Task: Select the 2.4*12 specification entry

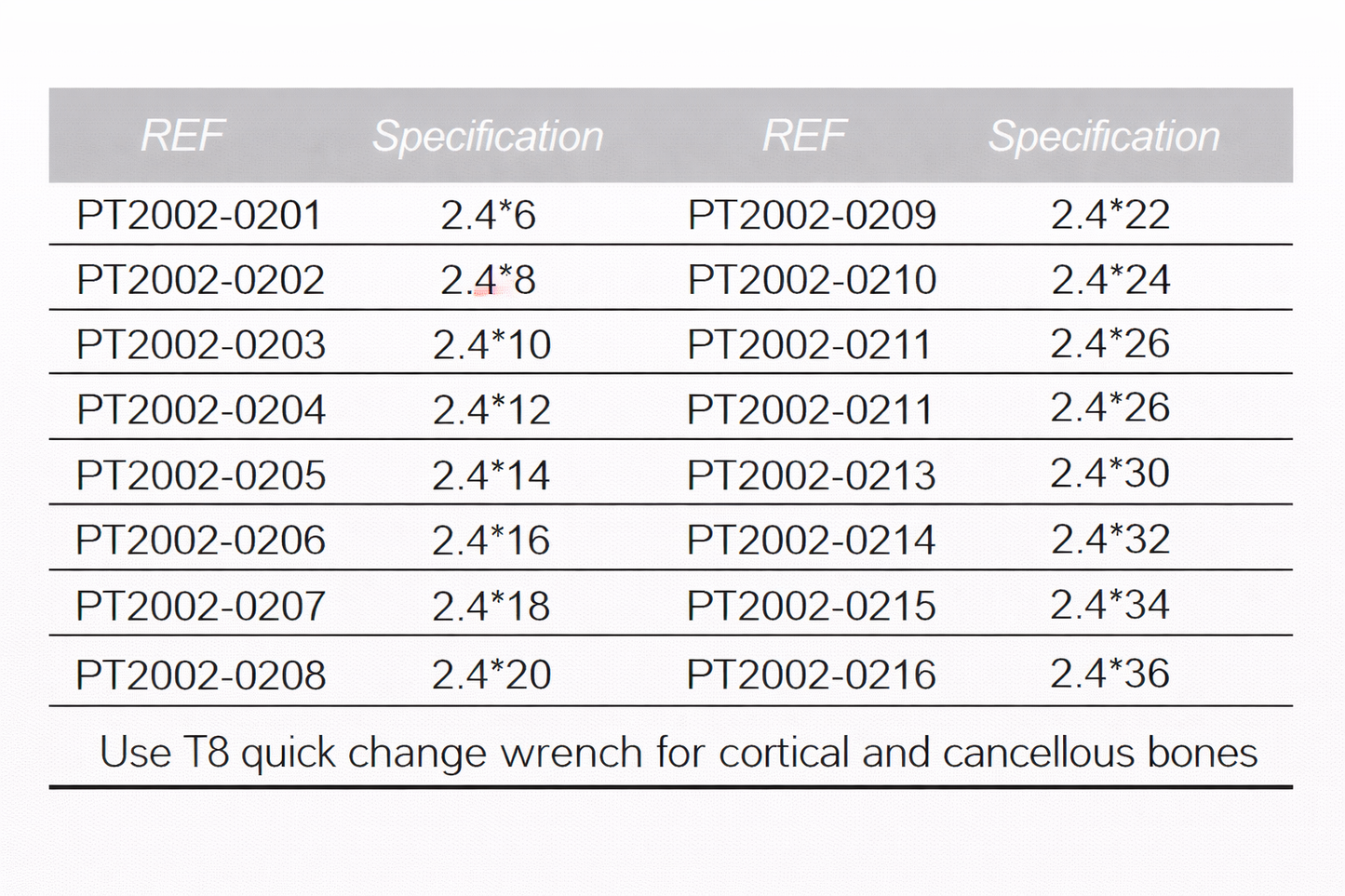Action: pos(491,409)
